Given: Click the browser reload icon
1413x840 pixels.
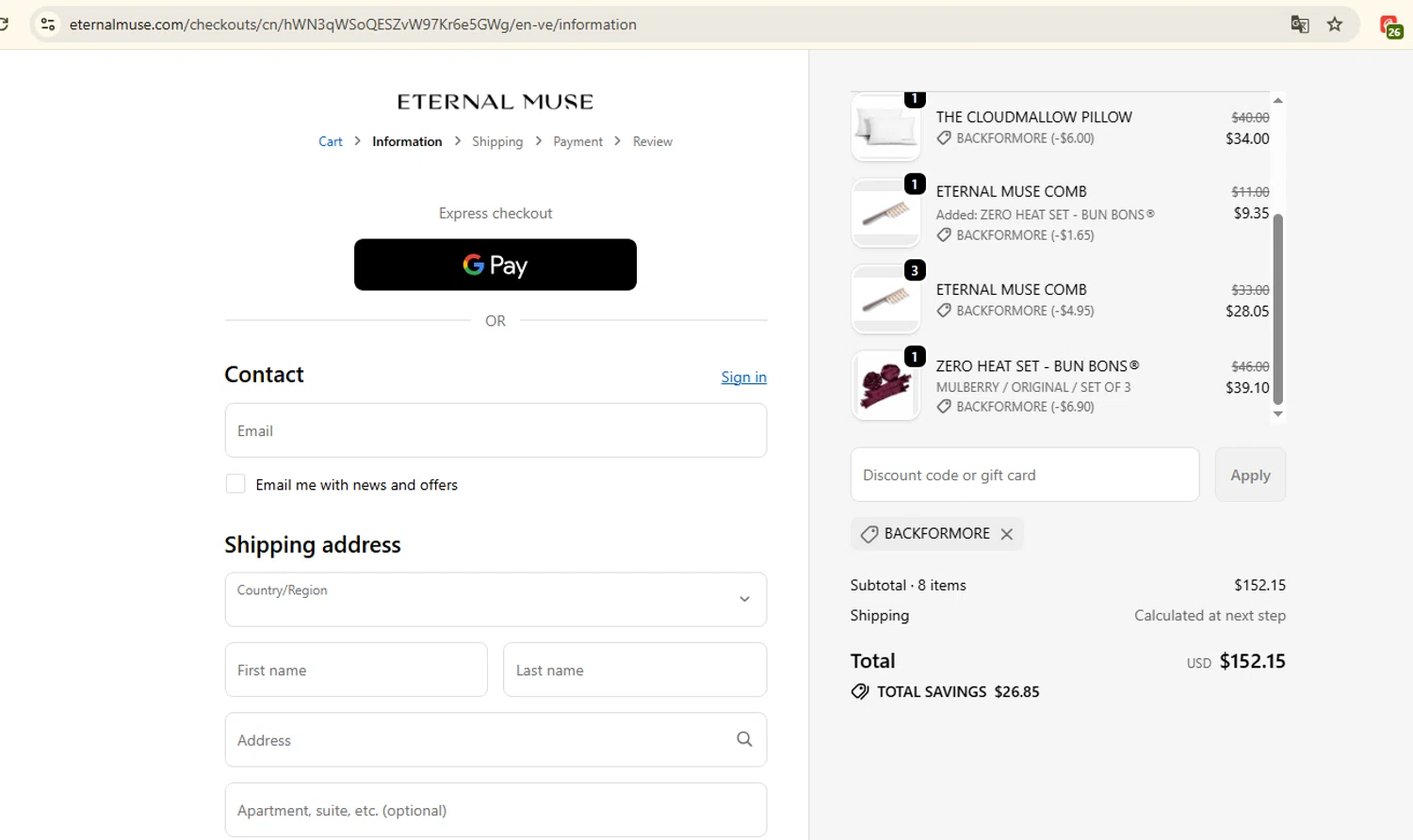Looking at the screenshot, I should click(4, 24).
